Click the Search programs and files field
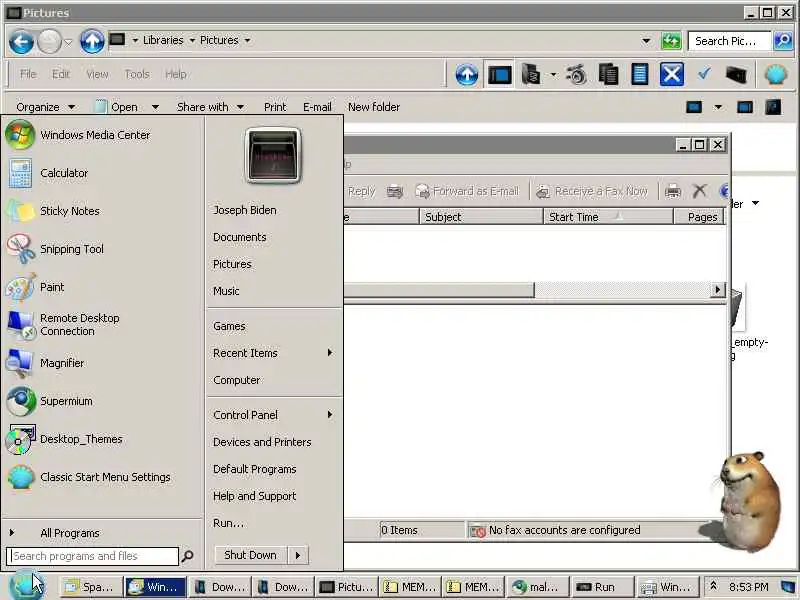The image size is (800, 600). (93, 556)
